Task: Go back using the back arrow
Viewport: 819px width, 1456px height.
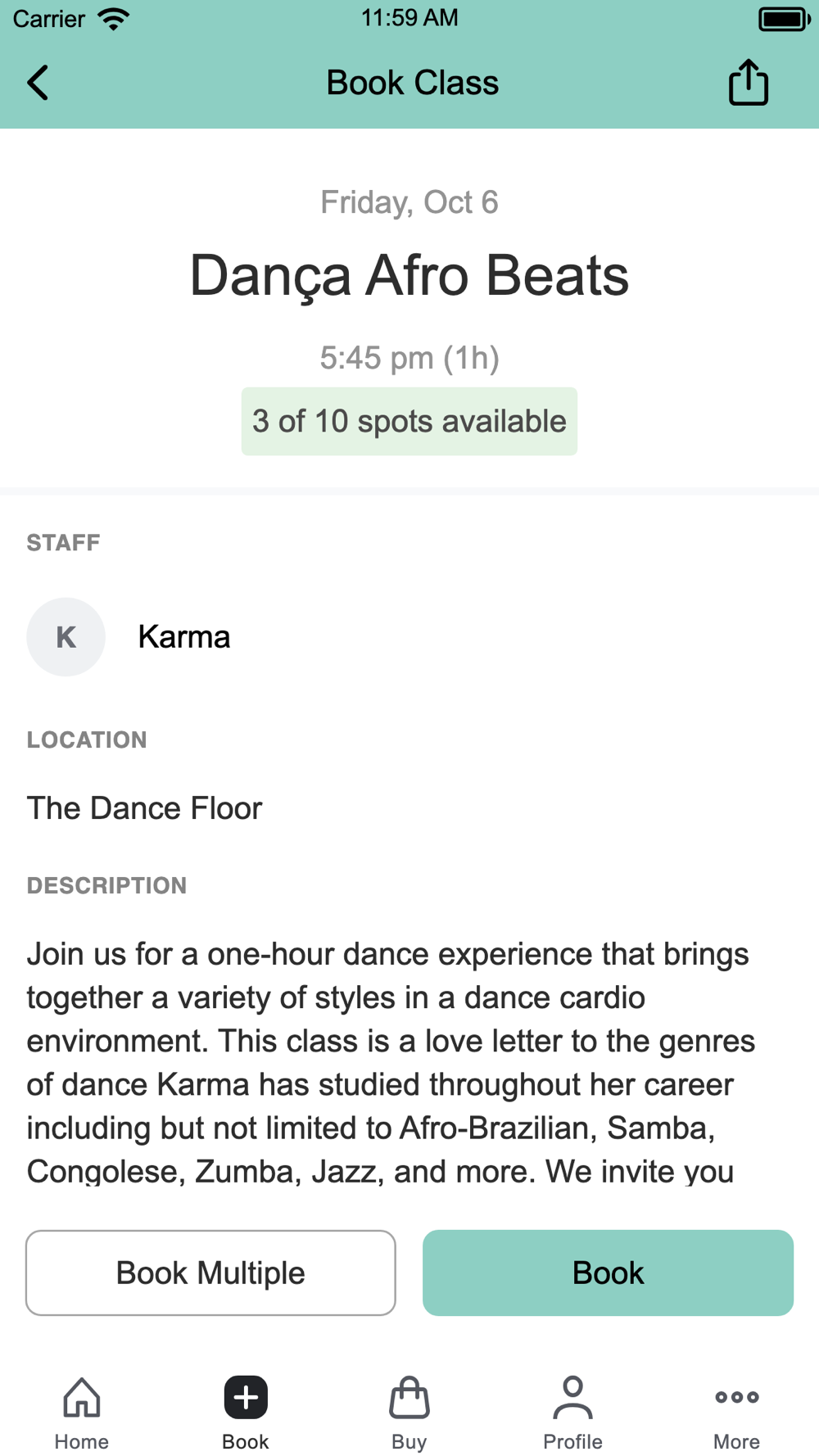Action: 38,83
